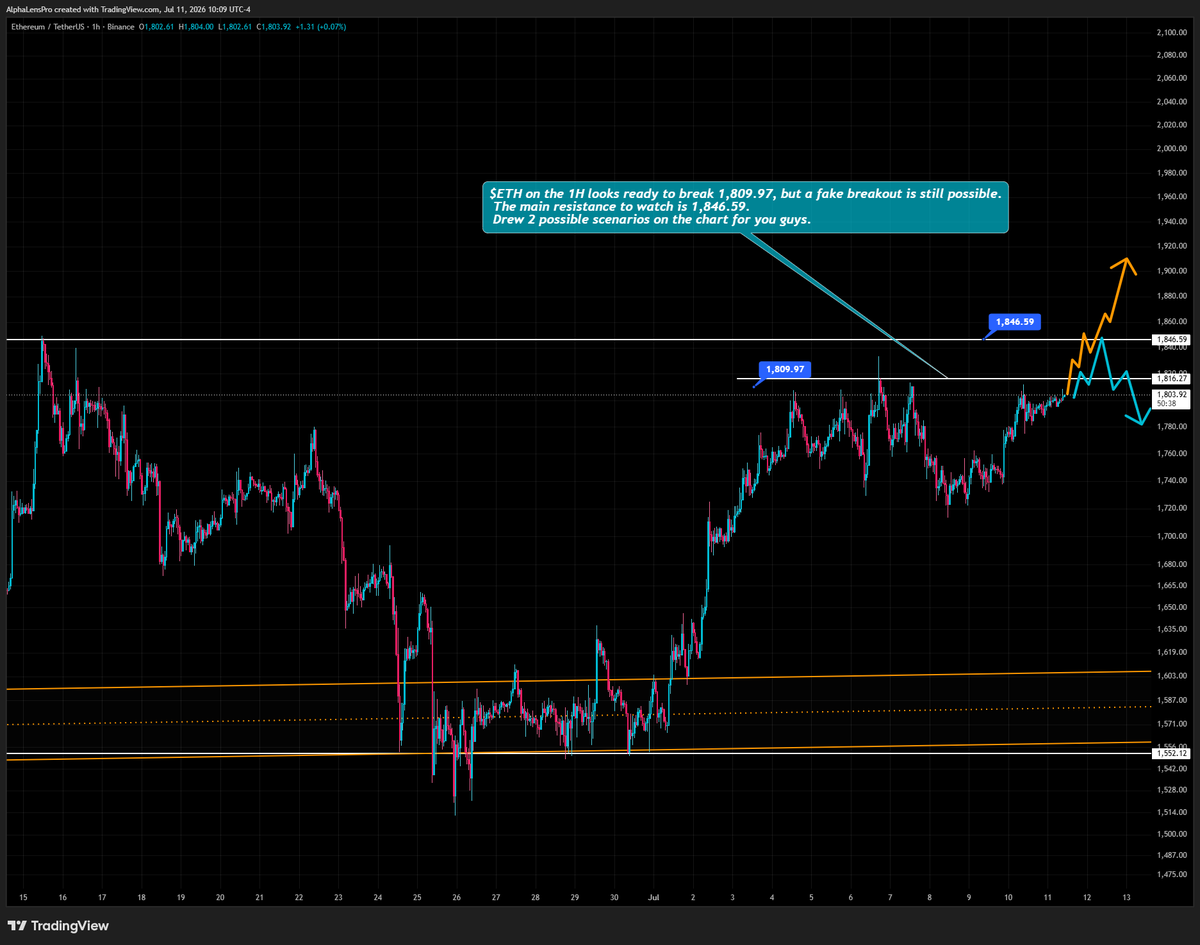
Task: Click the 1,940.00 price axis label
Action: click(x=1171, y=222)
